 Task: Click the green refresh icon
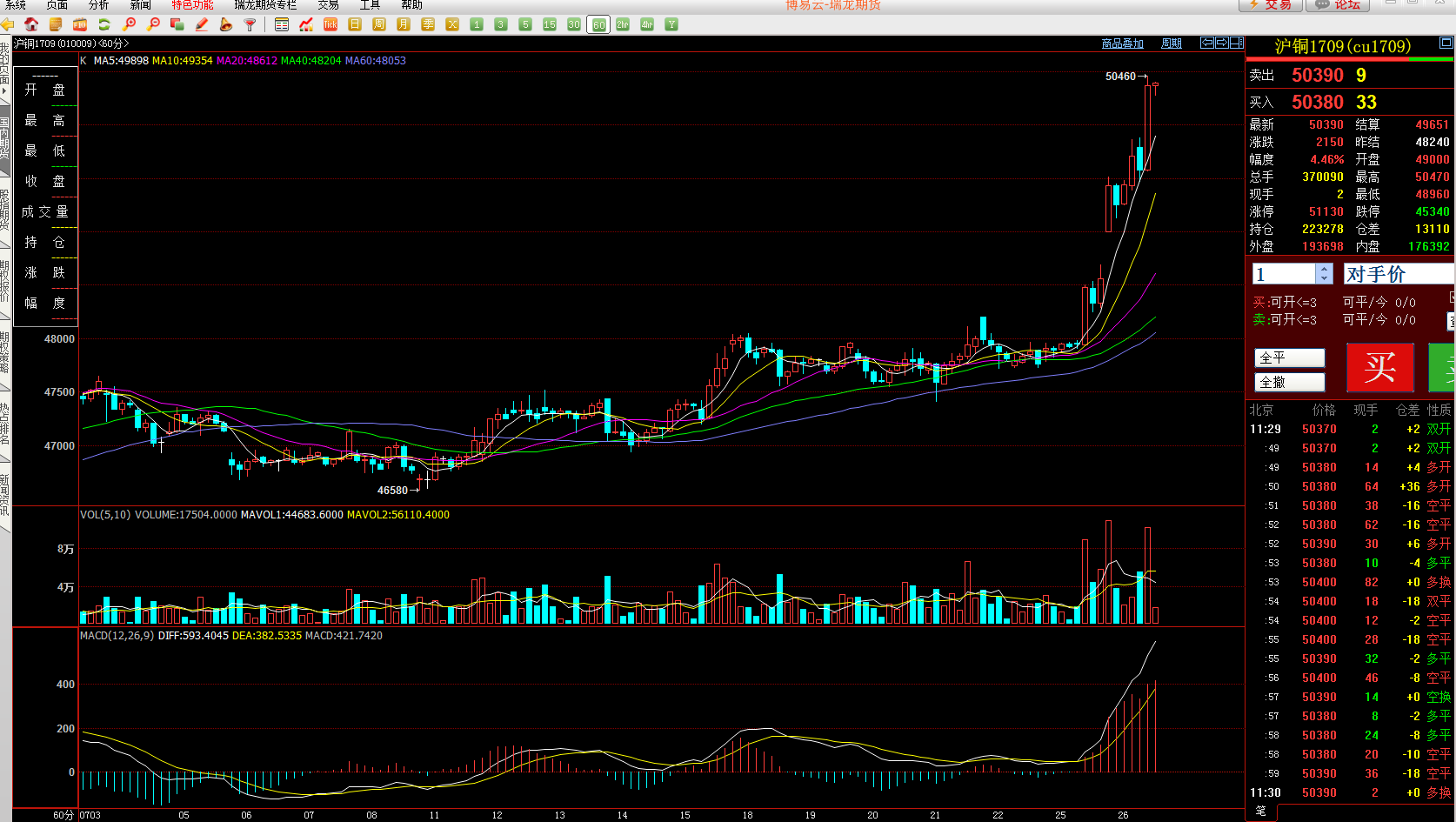tap(104, 24)
